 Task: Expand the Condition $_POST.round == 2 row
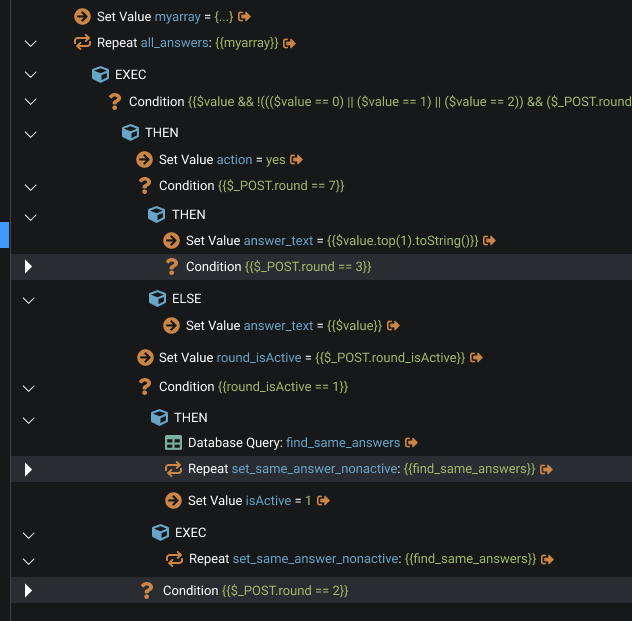(29, 591)
